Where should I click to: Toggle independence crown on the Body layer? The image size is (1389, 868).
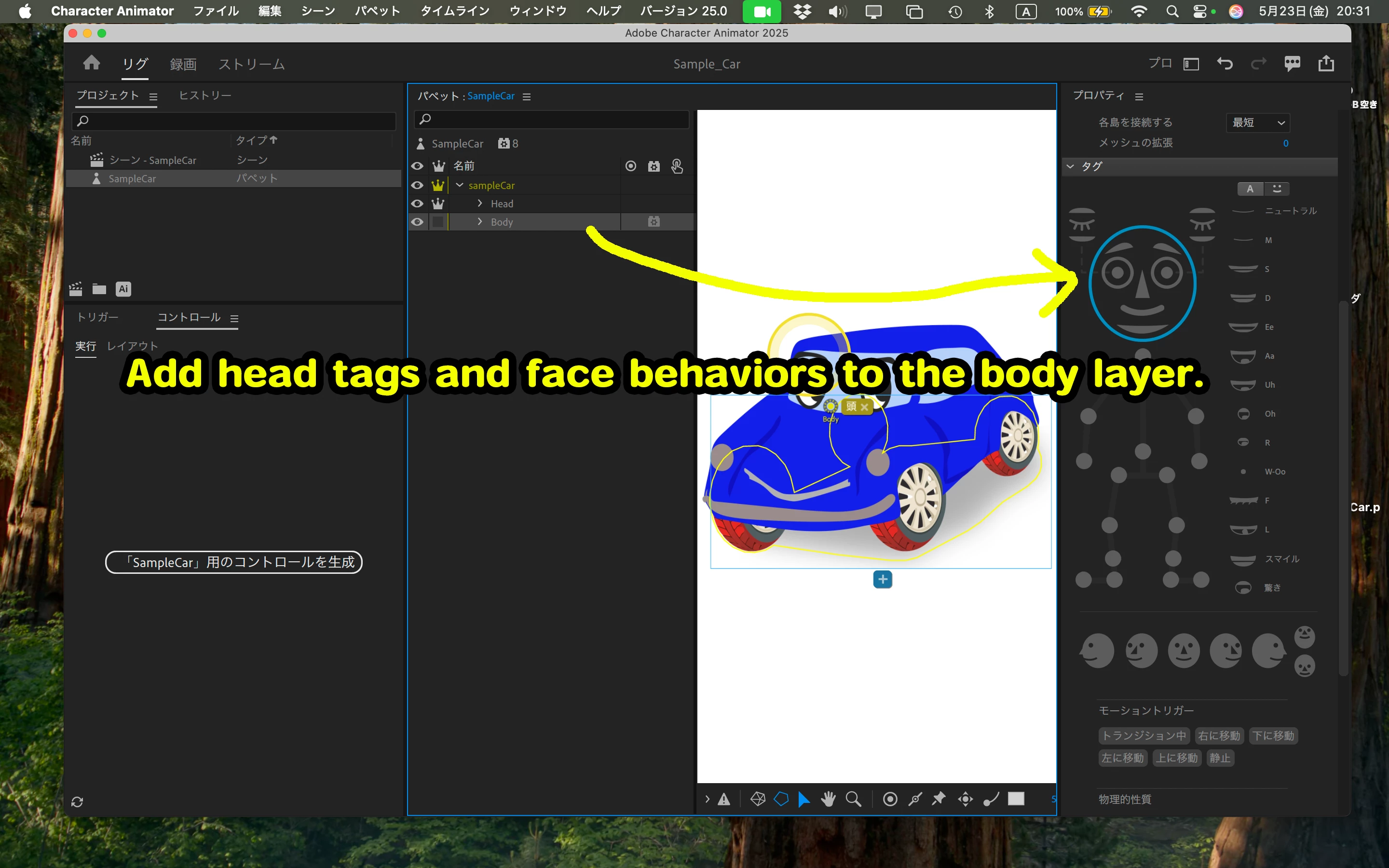click(438, 222)
